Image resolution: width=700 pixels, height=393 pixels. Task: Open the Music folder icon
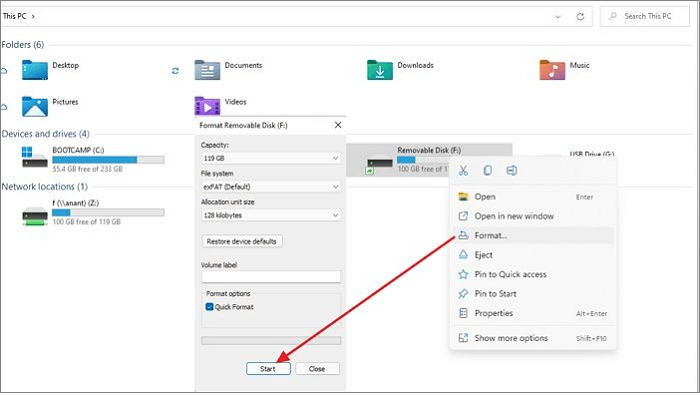tap(552, 70)
